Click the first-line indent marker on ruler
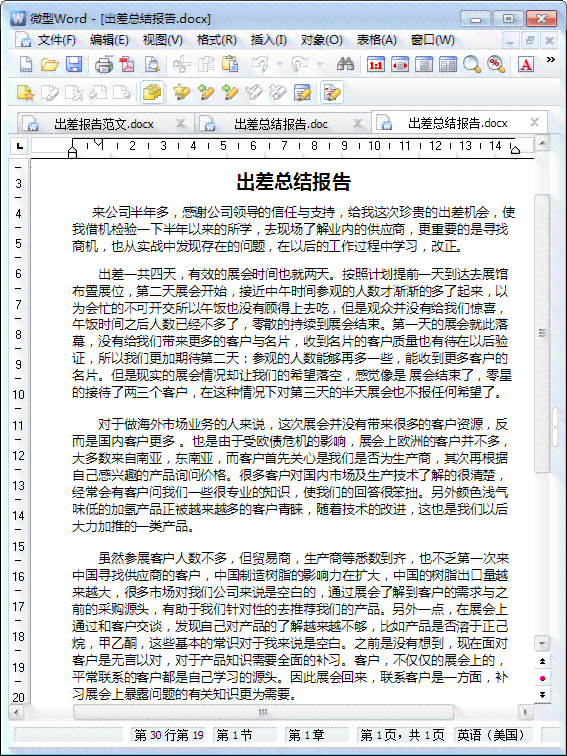 click(x=98, y=143)
